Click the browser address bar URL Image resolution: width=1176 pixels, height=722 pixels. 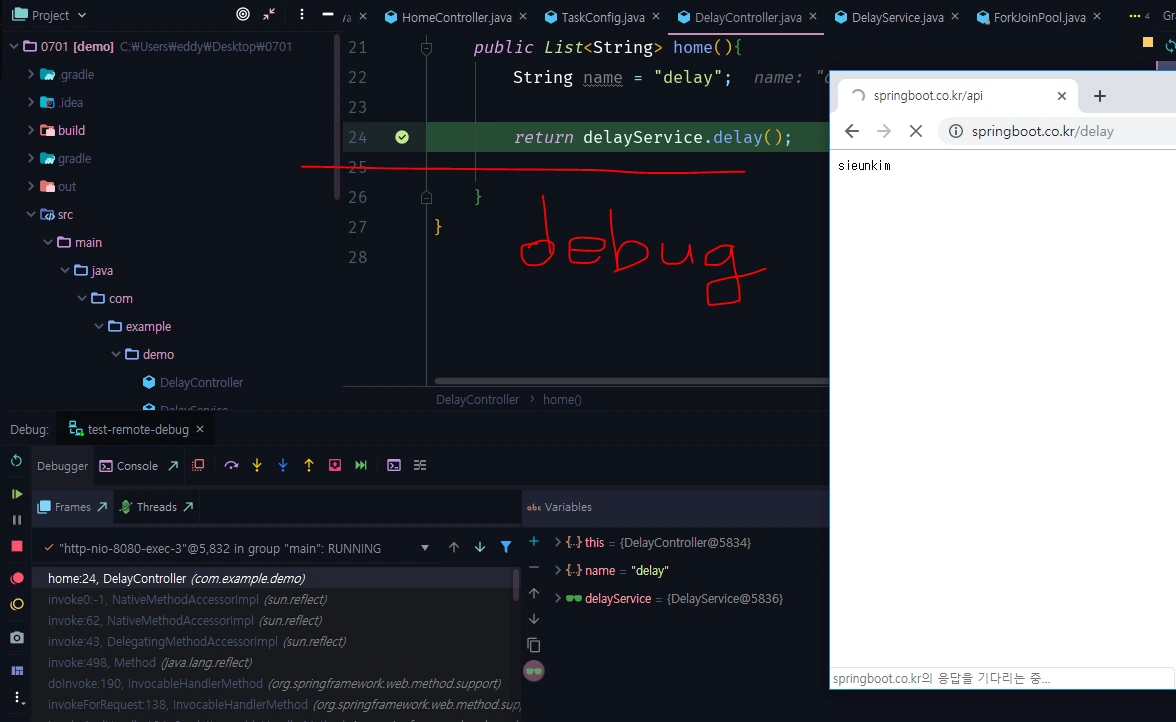pos(1042,131)
